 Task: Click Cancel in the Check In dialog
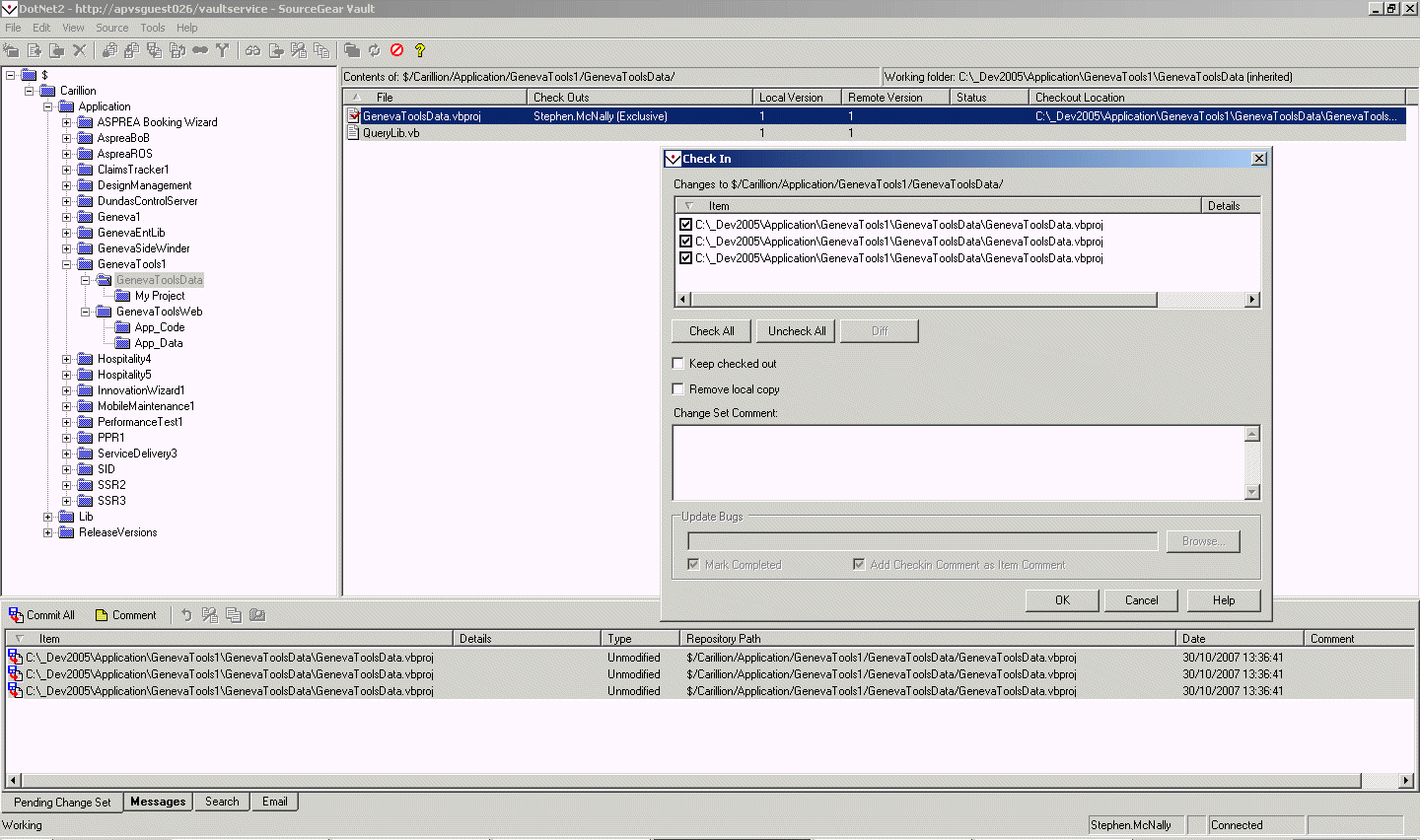(1142, 600)
